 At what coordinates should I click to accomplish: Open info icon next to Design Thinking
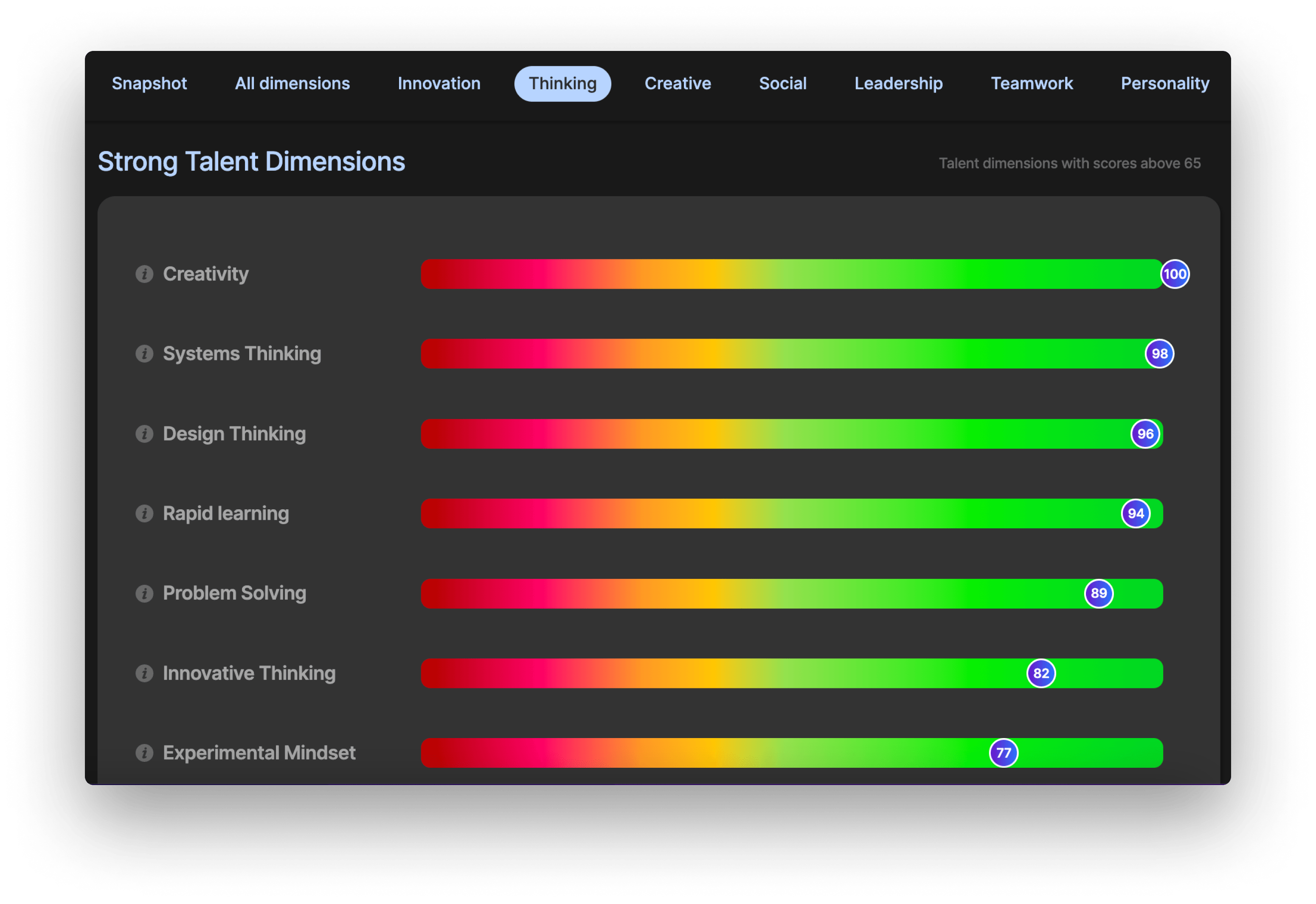click(144, 434)
